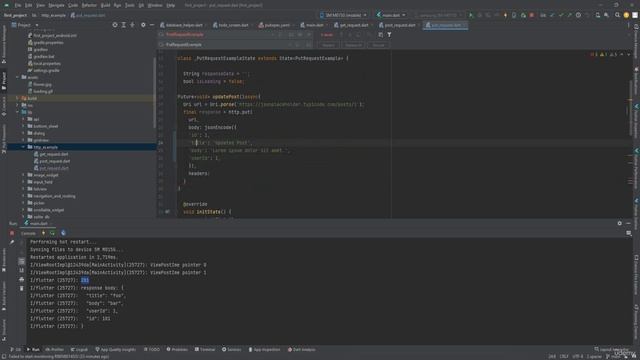The width and height of the screenshot is (640, 360).
Task: Click the lib breadcrumb in navigation bar
Action: point(34,15)
